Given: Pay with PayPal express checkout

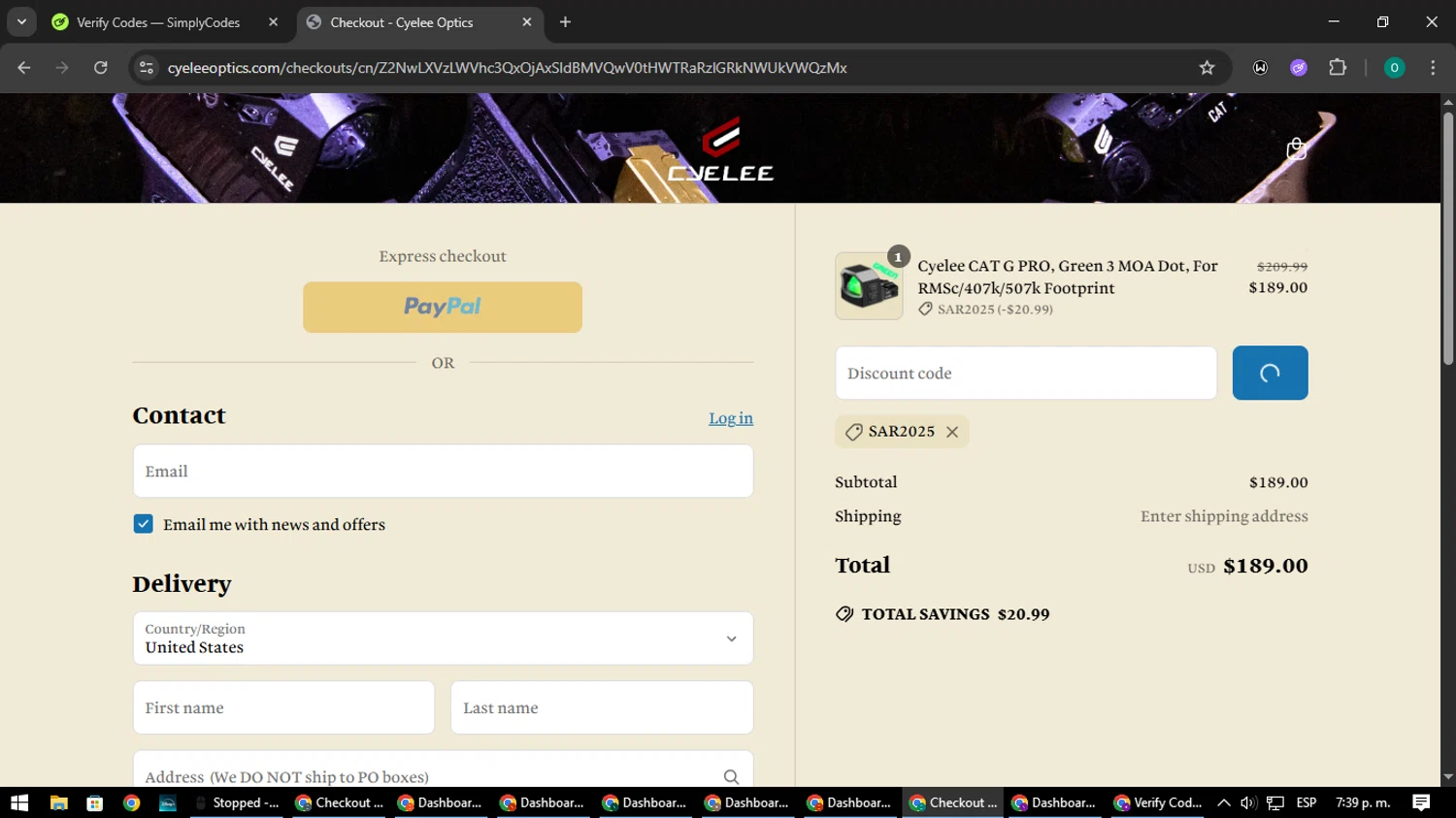Looking at the screenshot, I should point(443,307).
